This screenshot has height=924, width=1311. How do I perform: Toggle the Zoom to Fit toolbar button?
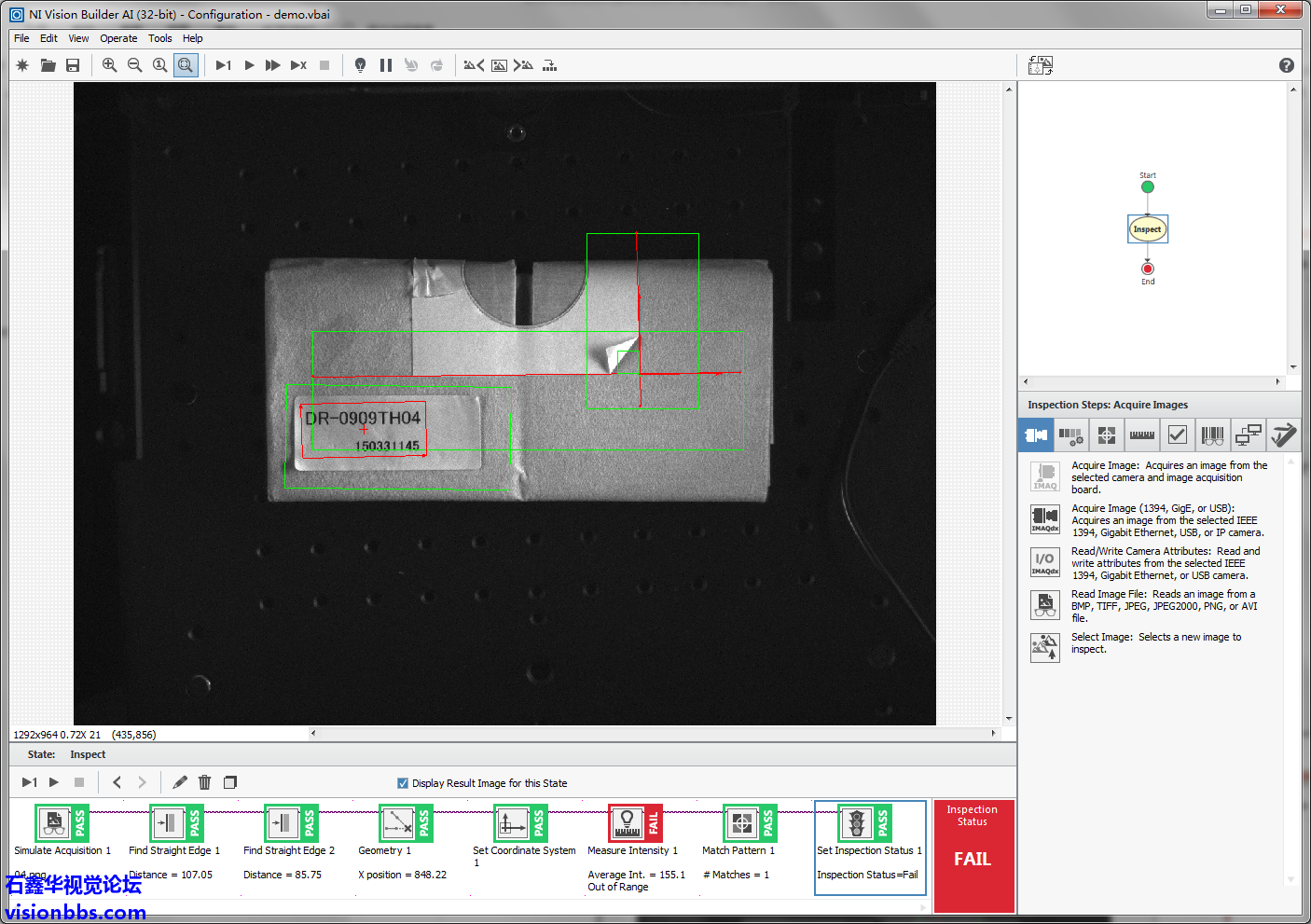[x=186, y=65]
